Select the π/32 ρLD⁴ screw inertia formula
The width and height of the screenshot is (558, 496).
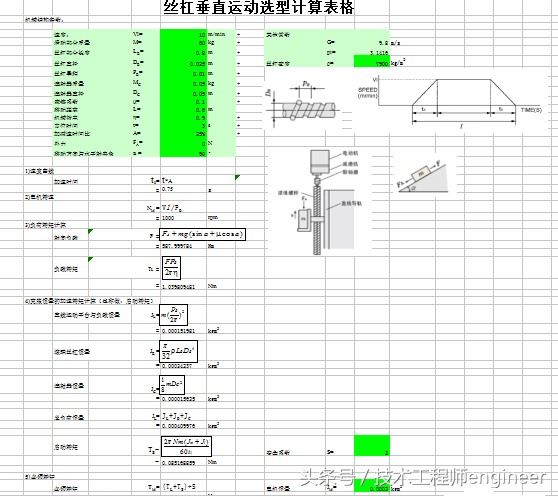pos(178,352)
